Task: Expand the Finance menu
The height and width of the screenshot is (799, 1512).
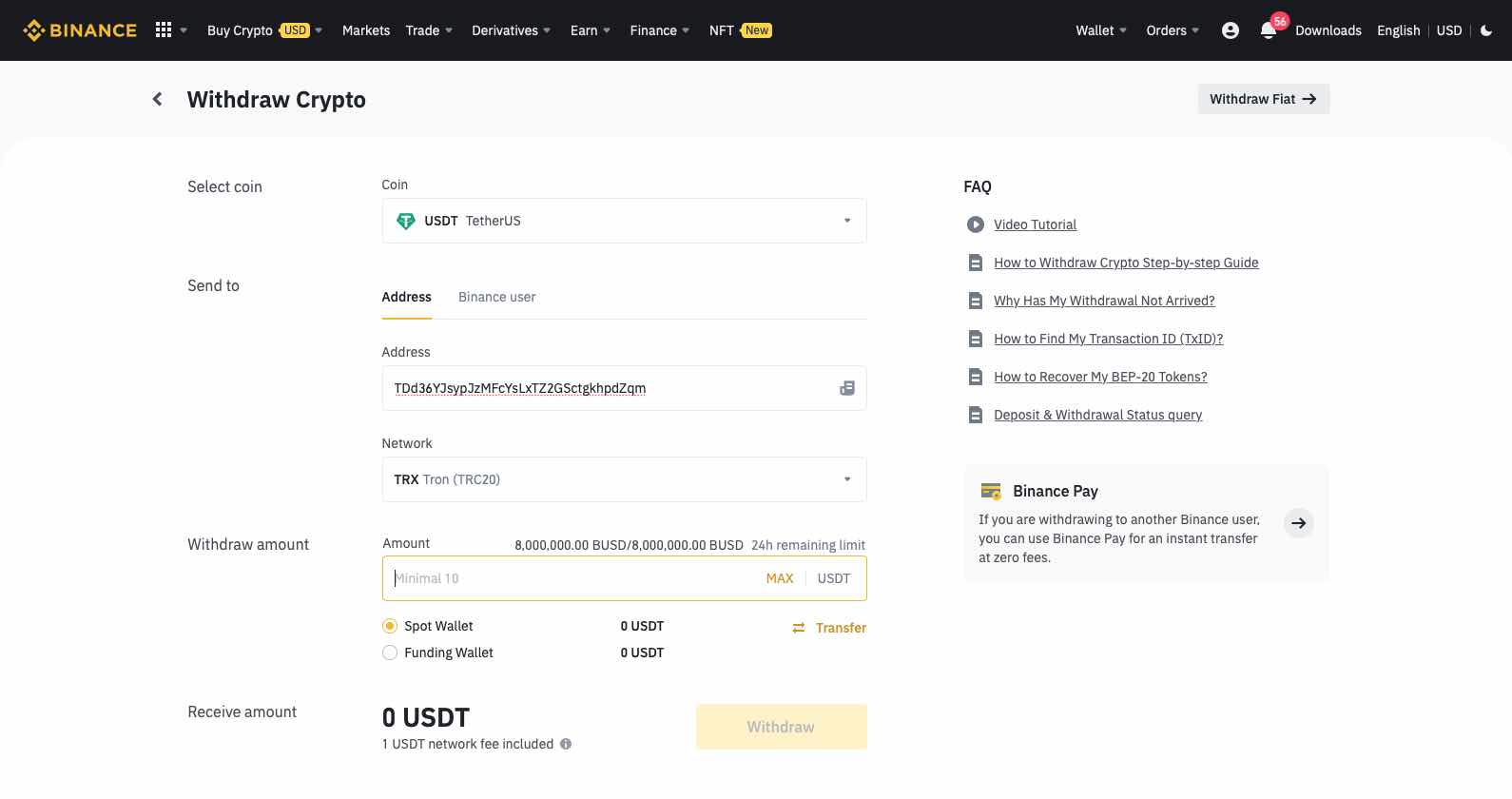Action: click(x=660, y=30)
